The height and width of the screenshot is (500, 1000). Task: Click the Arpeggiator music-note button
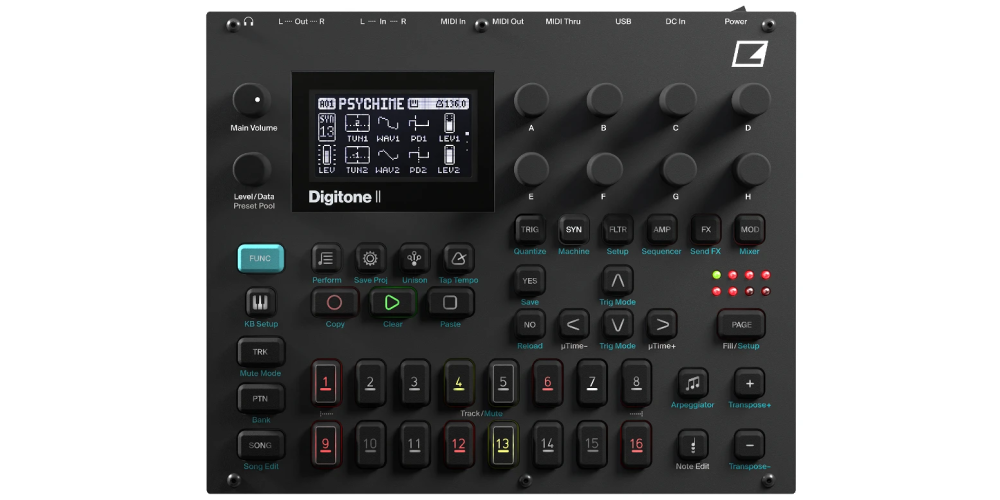[693, 383]
